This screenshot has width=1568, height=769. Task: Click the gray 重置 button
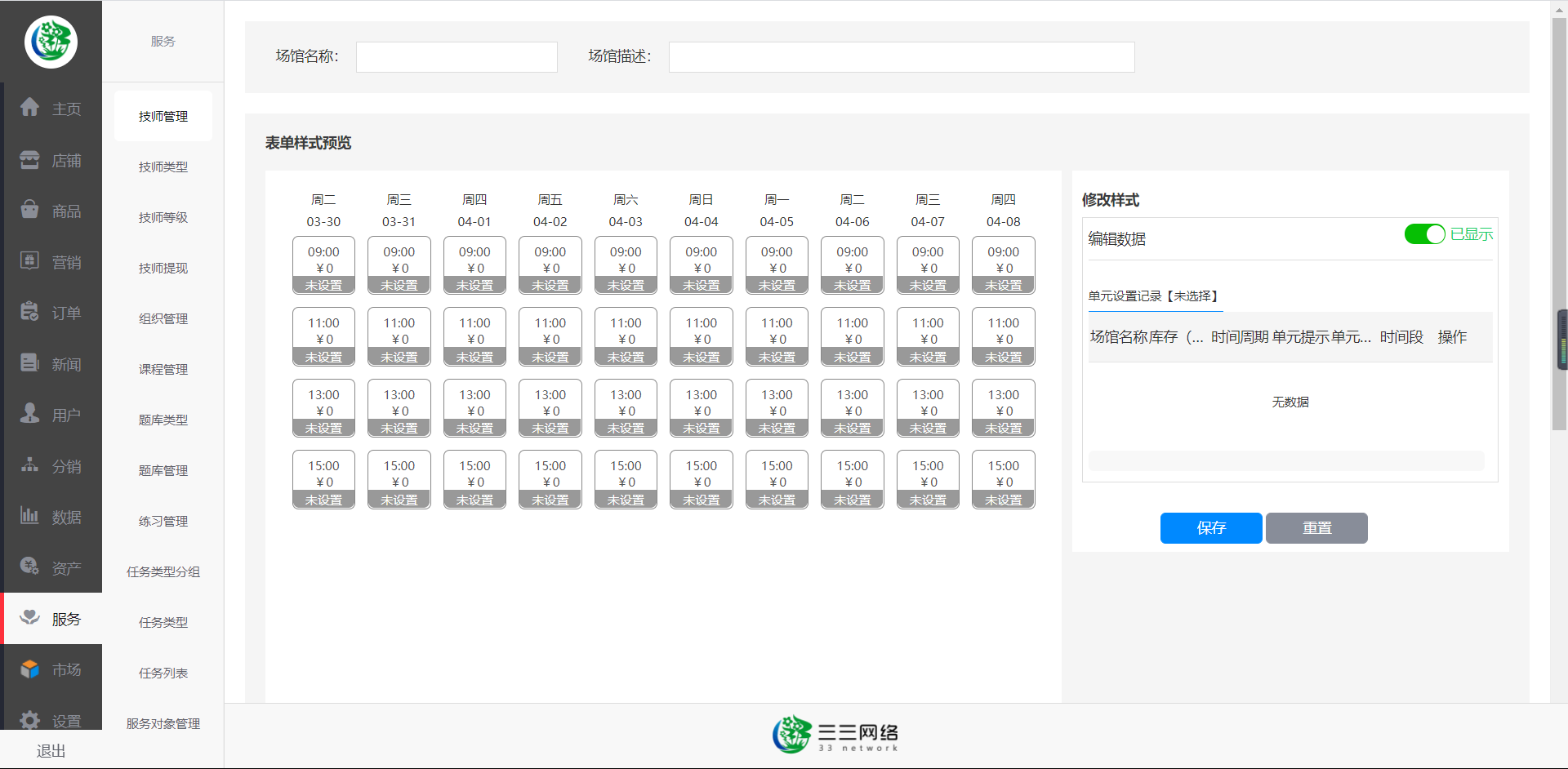(x=1316, y=528)
